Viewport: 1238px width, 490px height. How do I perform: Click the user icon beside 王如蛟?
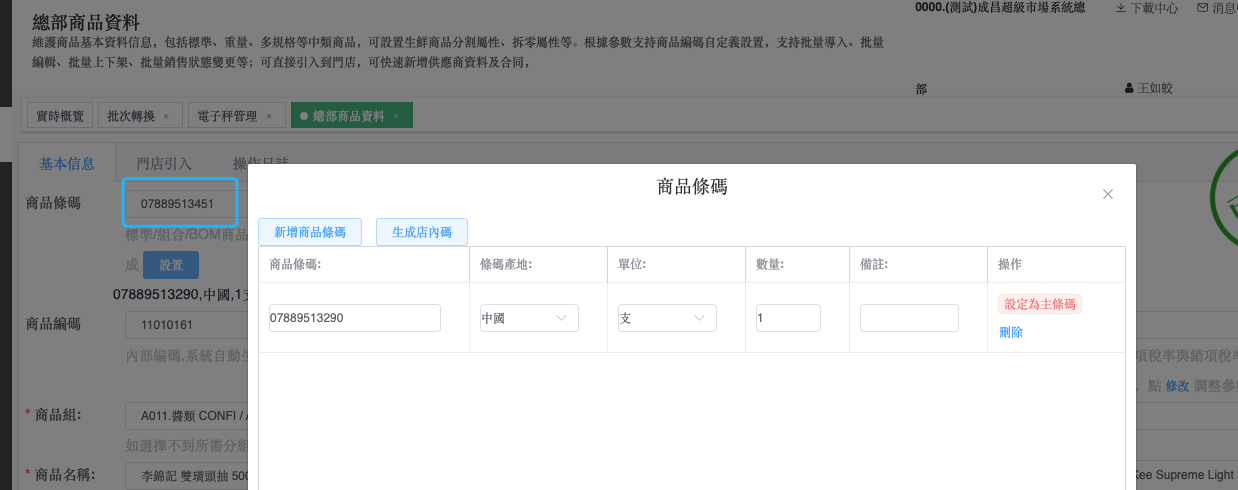click(x=1130, y=88)
